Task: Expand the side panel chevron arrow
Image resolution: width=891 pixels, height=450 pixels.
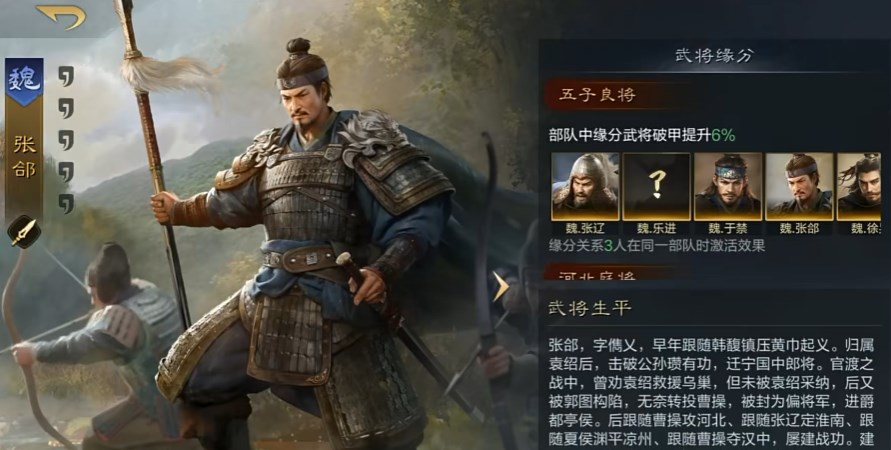Action: coord(501,286)
